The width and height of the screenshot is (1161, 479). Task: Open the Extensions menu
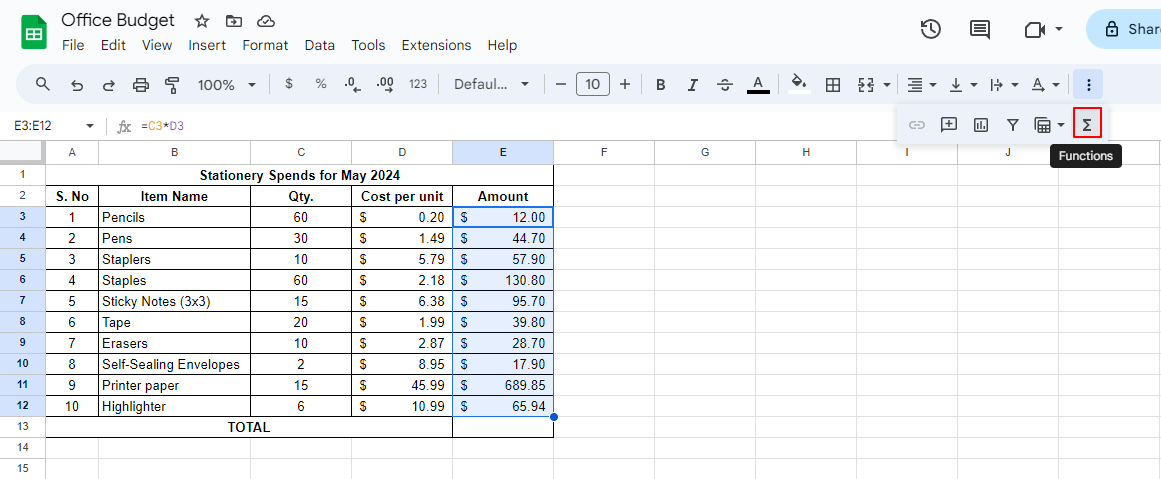(x=436, y=45)
